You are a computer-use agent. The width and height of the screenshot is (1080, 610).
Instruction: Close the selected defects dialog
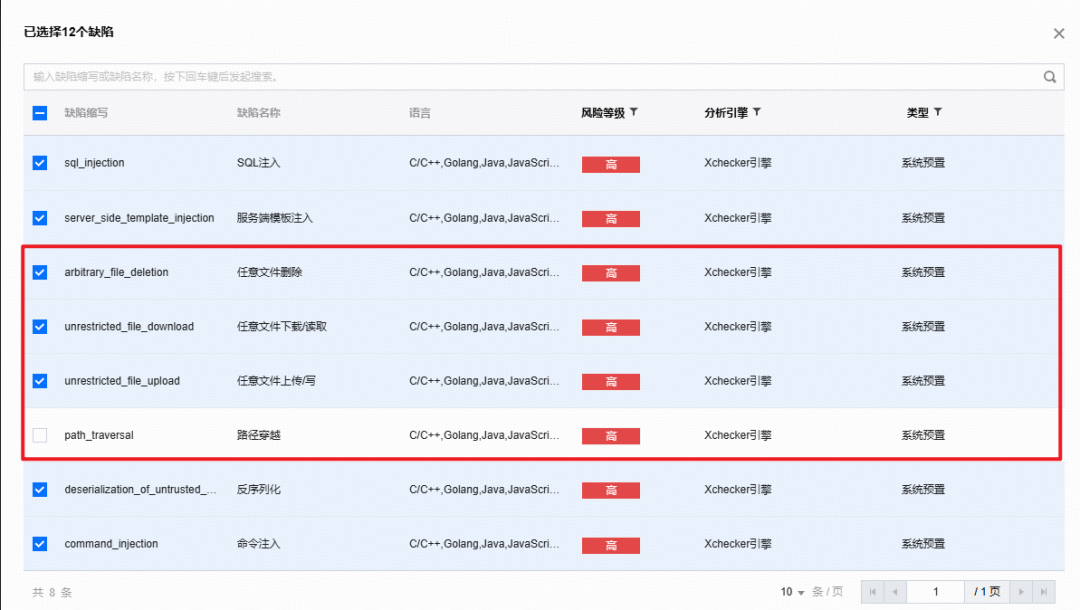coord(1059,34)
